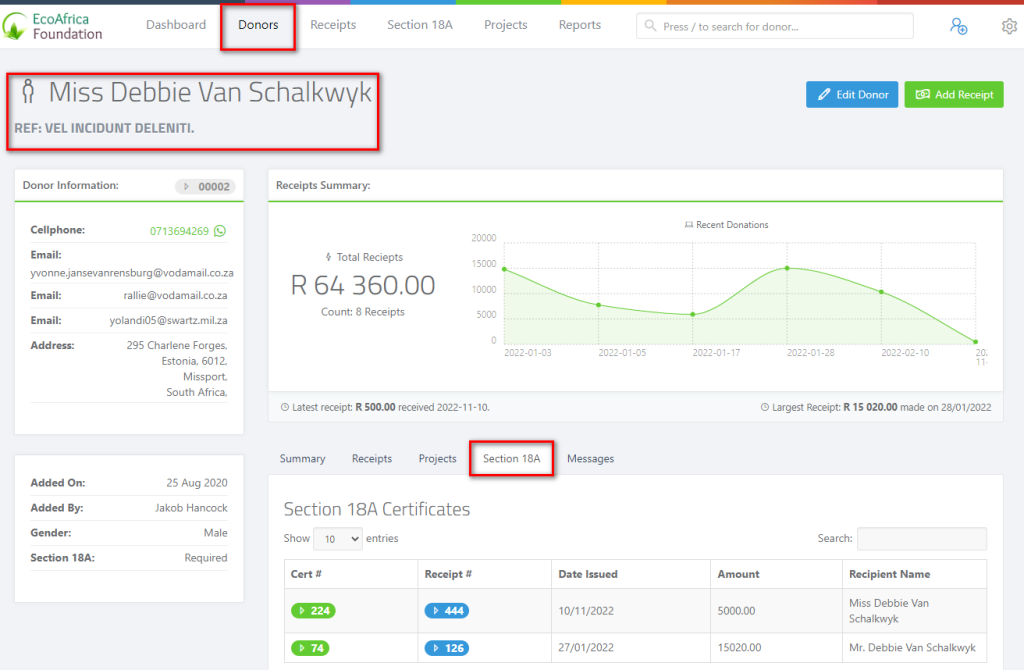
Task: Open the Reports menu item
Action: click(x=579, y=25)
